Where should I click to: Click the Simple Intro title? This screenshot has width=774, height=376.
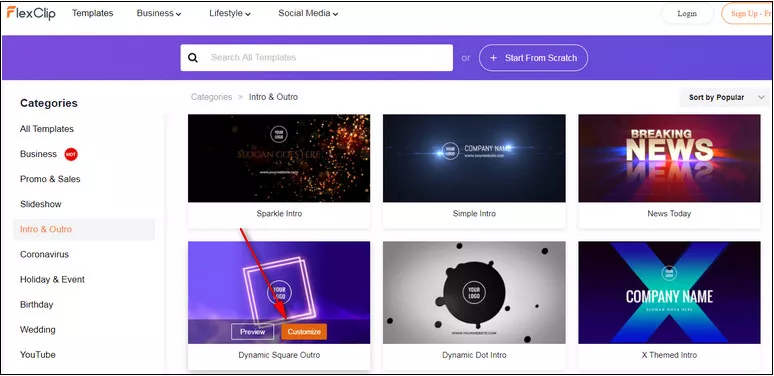click(474, 214)
